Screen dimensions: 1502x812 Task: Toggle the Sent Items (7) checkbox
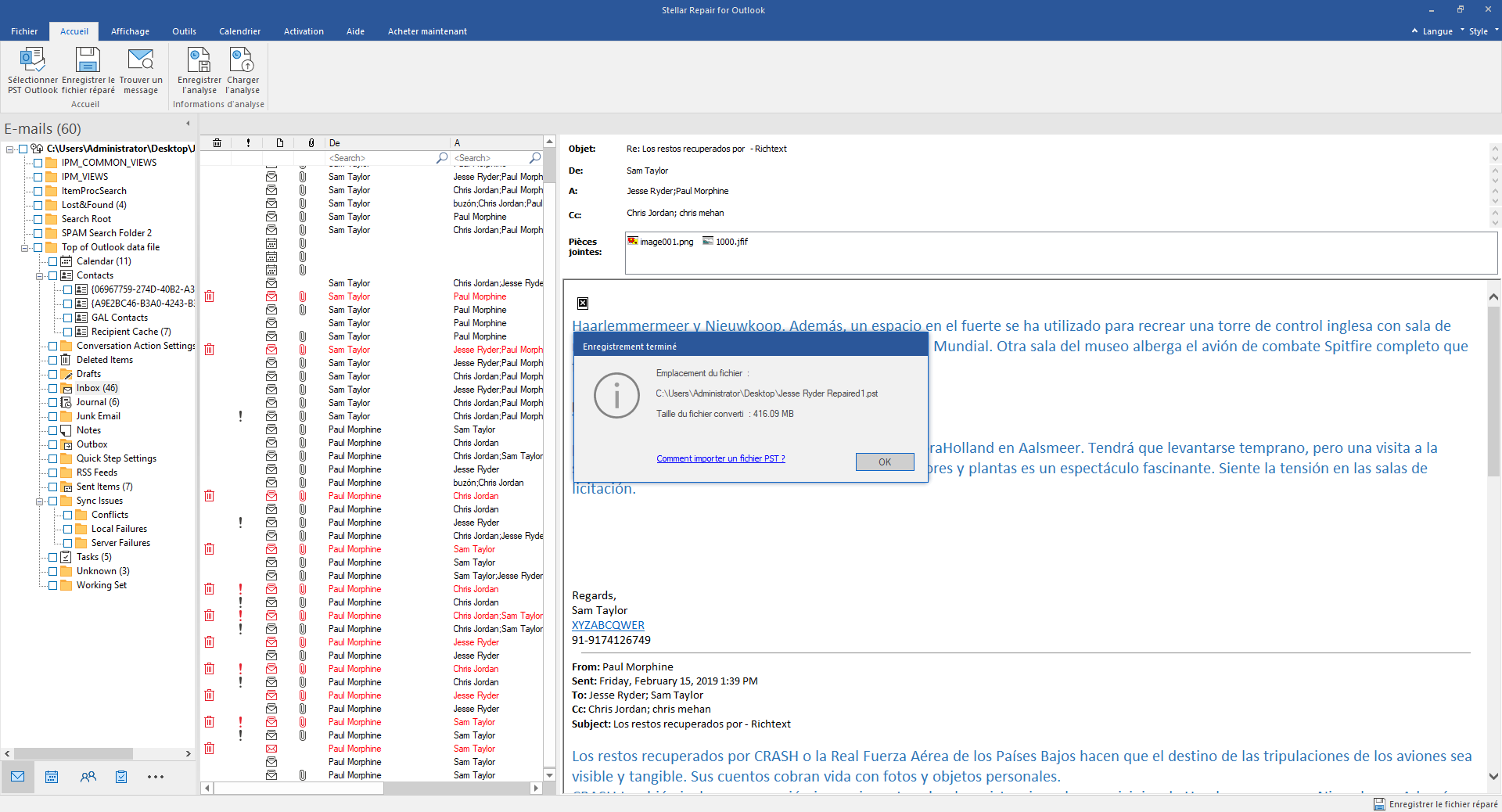pos(52,487)
